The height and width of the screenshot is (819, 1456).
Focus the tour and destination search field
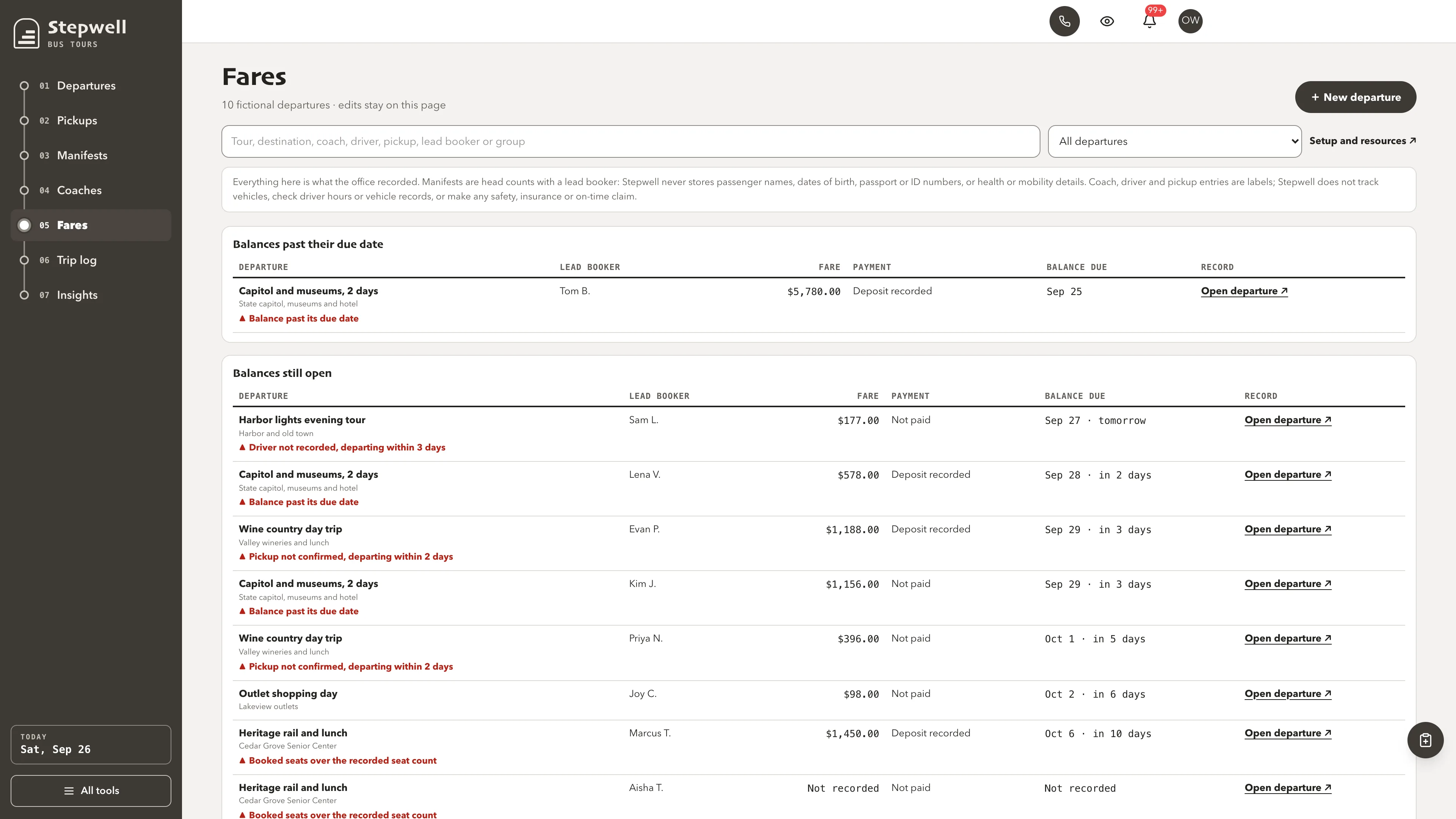630,141
